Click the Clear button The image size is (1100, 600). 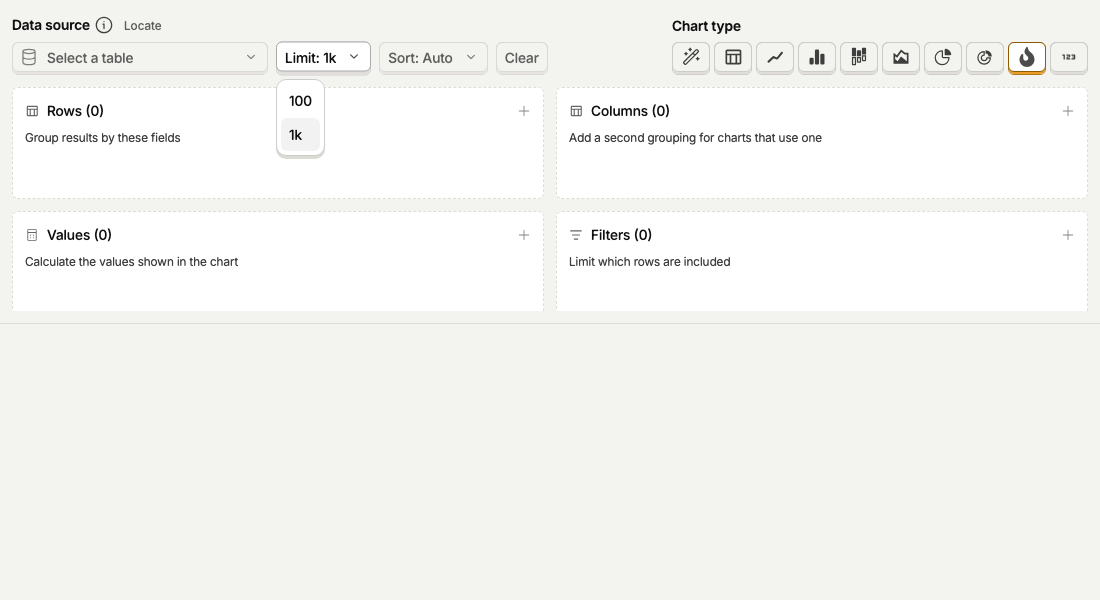pyautogui.click(x=522, y=58)
